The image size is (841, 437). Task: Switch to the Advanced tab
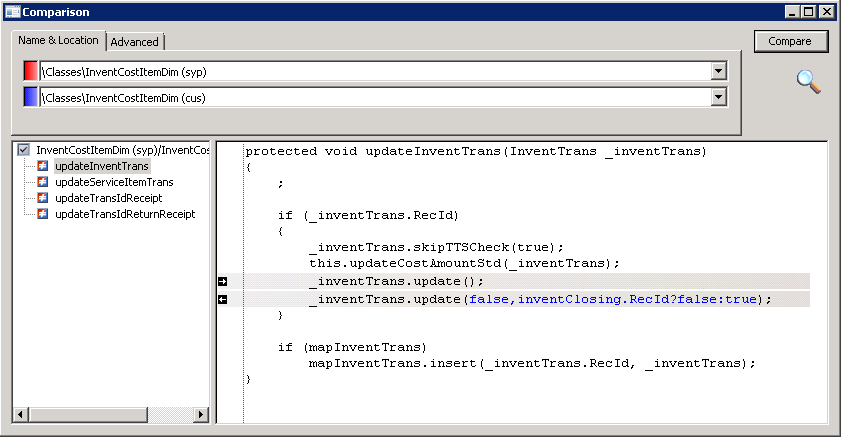tap(135, 42)
